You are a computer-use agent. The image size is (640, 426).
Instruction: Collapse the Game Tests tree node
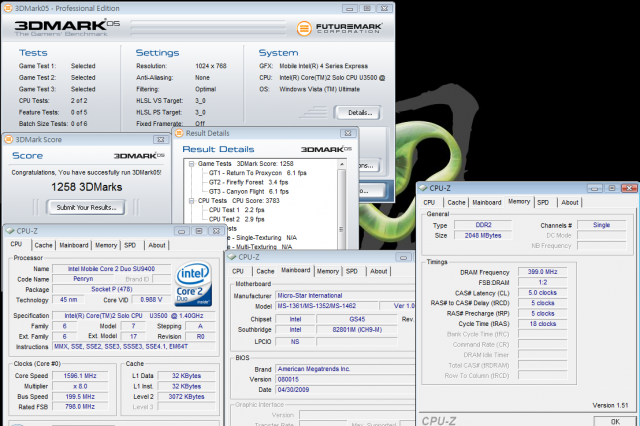[x=191, y=164]
